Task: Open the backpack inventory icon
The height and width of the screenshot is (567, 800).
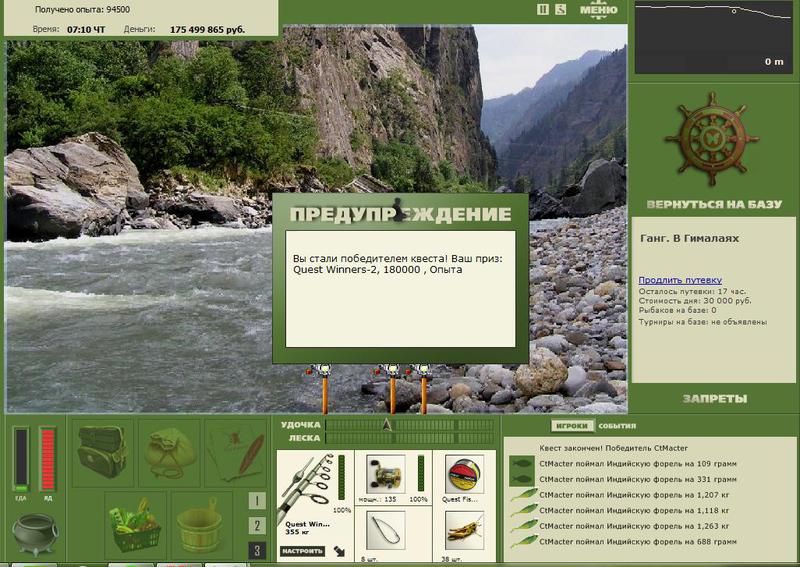Action: (103, 452)
